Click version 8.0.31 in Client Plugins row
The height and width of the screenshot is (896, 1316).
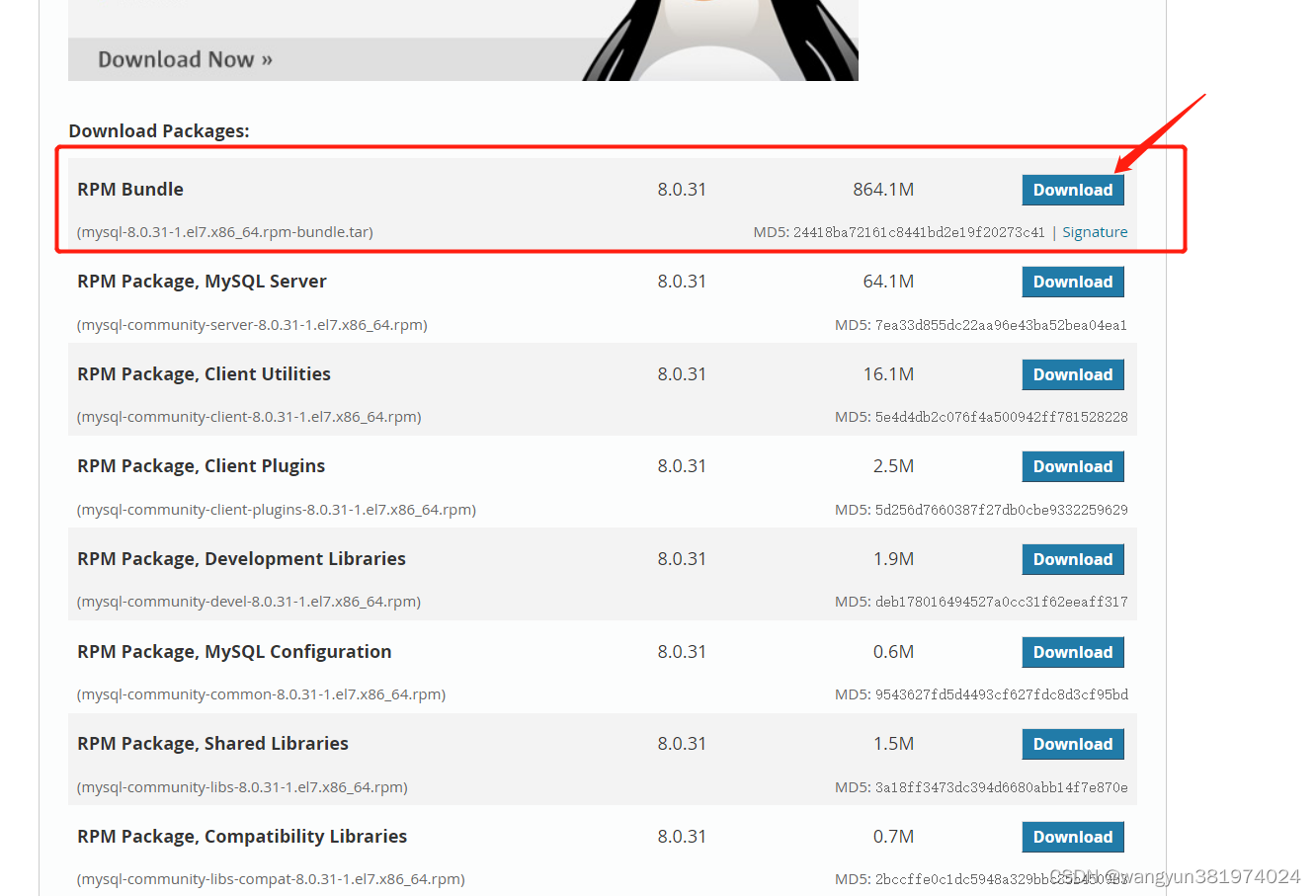point(682,466)
